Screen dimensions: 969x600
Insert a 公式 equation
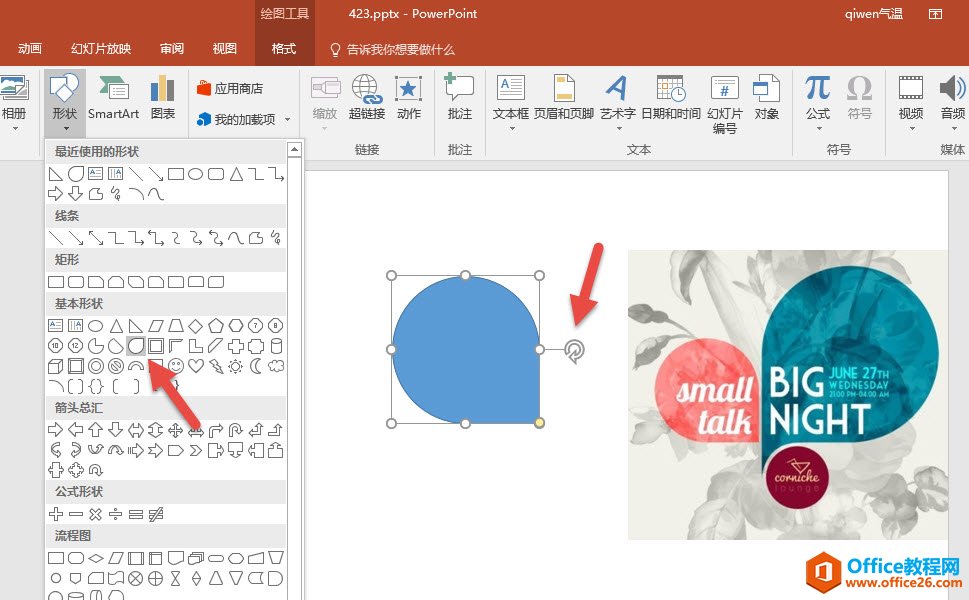point(817,97)
